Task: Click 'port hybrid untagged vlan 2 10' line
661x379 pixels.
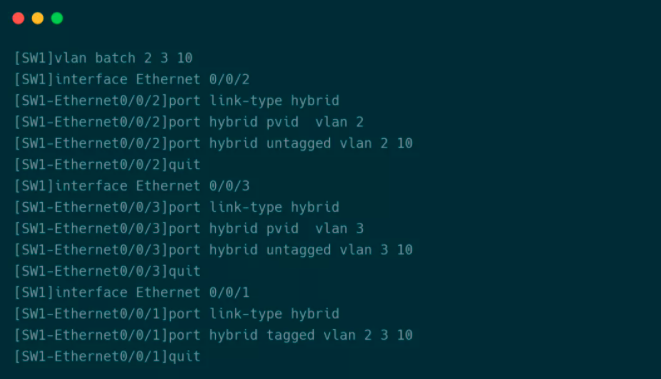Action: (x=213, y=143)
